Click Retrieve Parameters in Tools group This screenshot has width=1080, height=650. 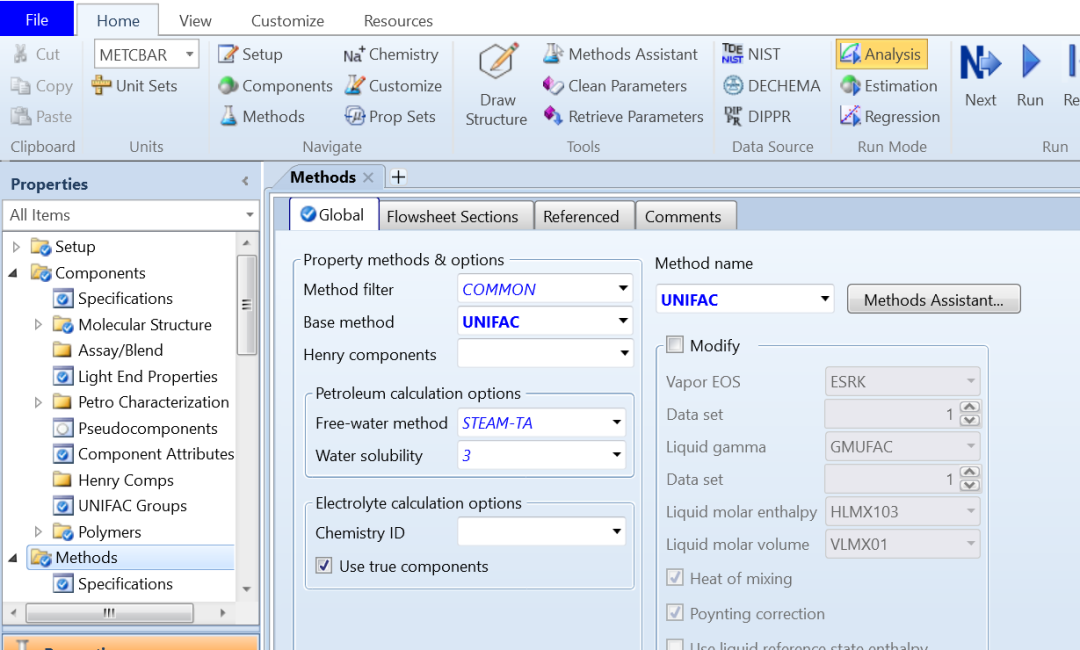pyautogui.click(x=623, y=116)
